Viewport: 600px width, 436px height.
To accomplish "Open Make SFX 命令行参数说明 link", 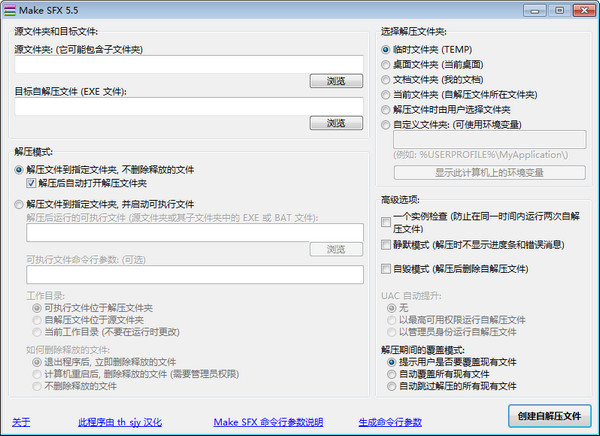I will [268, 422].
